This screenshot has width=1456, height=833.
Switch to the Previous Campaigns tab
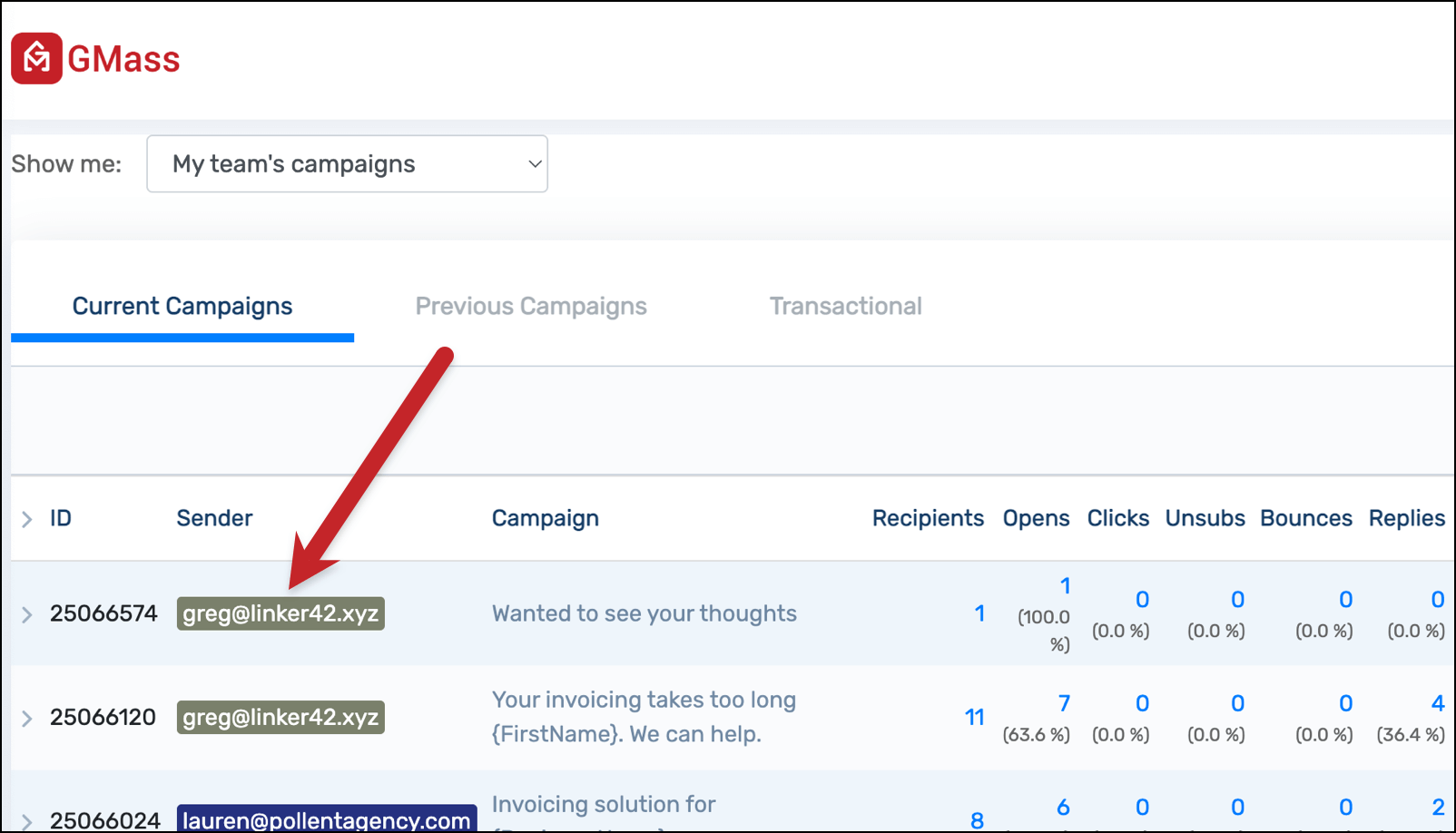coord(531,307)
